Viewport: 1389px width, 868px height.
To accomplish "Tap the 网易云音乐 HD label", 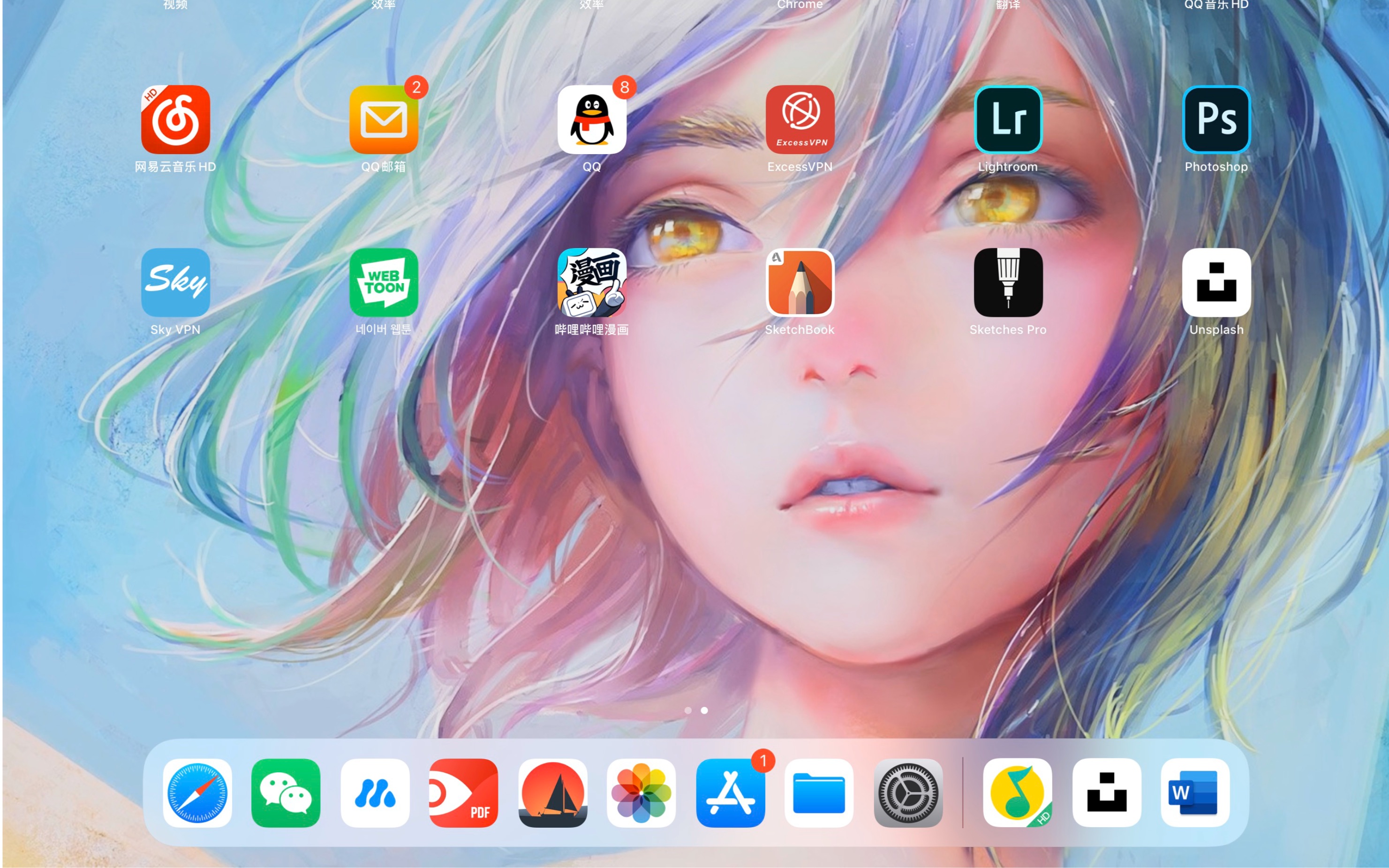I will coord(175,166).
